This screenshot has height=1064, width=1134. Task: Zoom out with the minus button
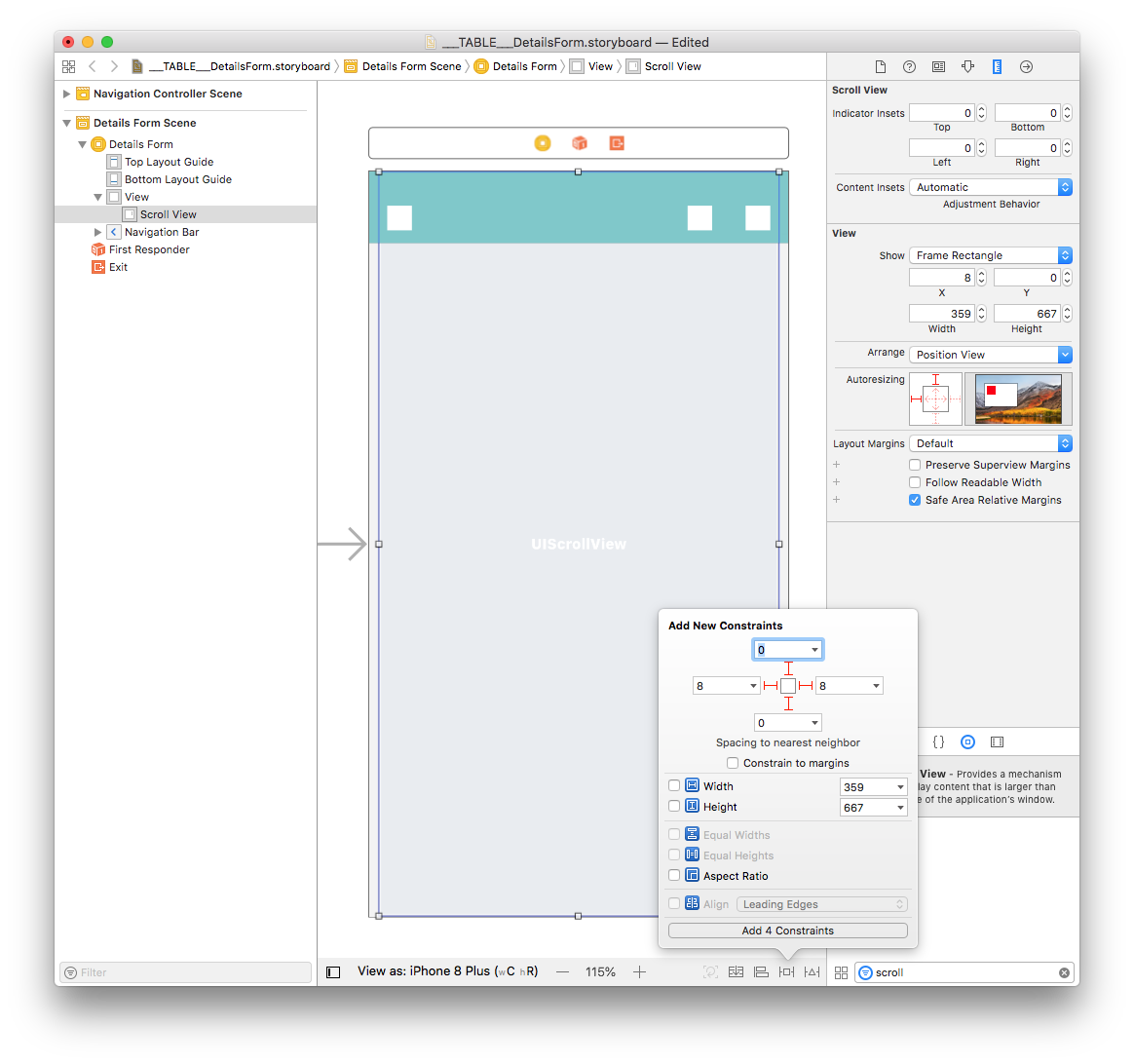coord(563,972)
